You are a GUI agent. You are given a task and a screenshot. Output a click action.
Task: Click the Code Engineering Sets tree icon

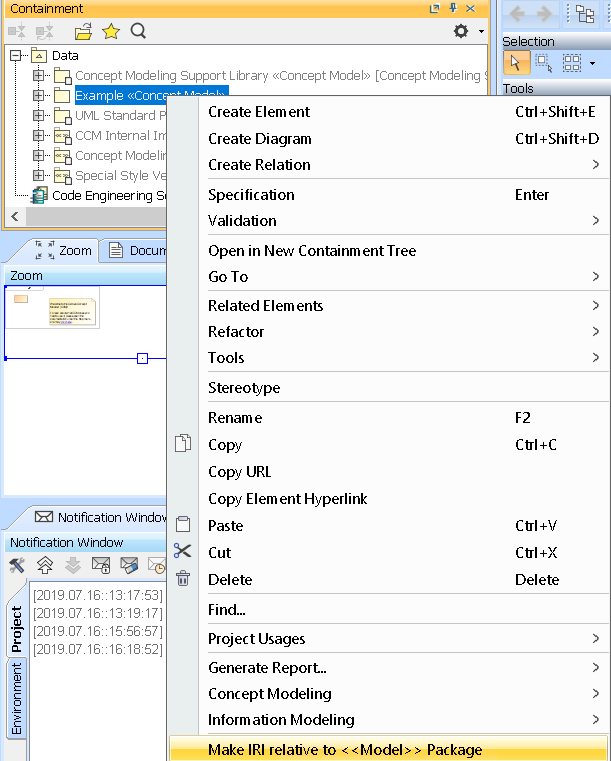[x=39, y=195]
